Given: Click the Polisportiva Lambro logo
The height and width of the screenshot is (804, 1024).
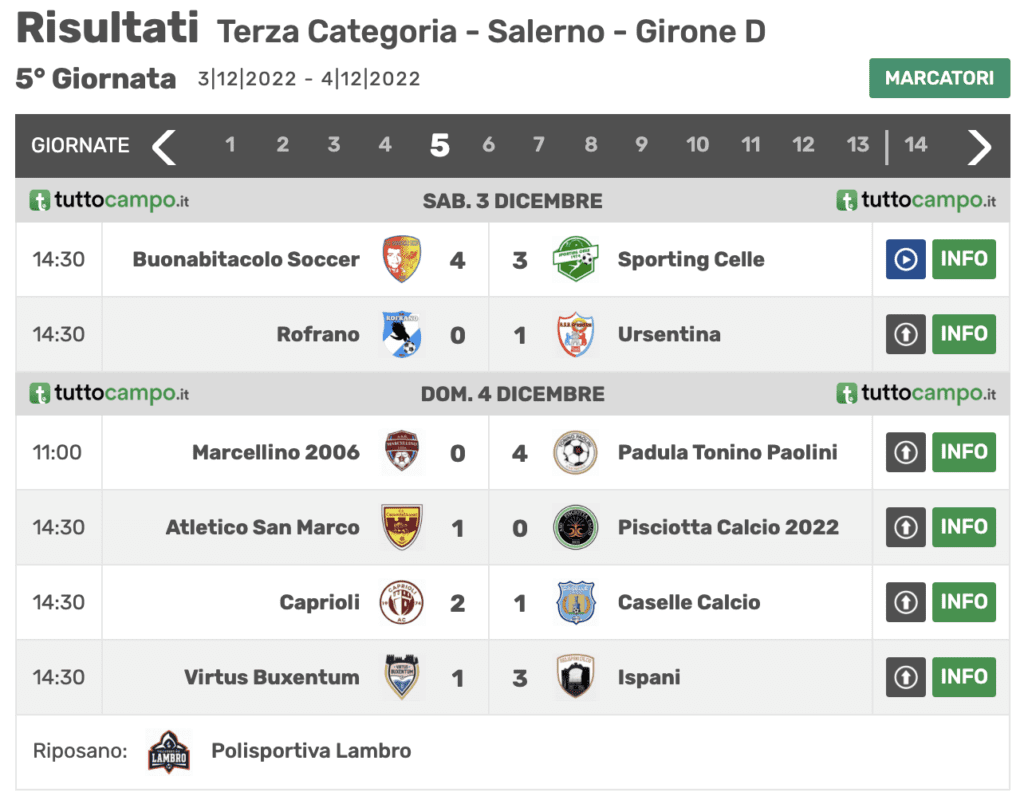Looking at the screenshot, I should click(169, 751).
